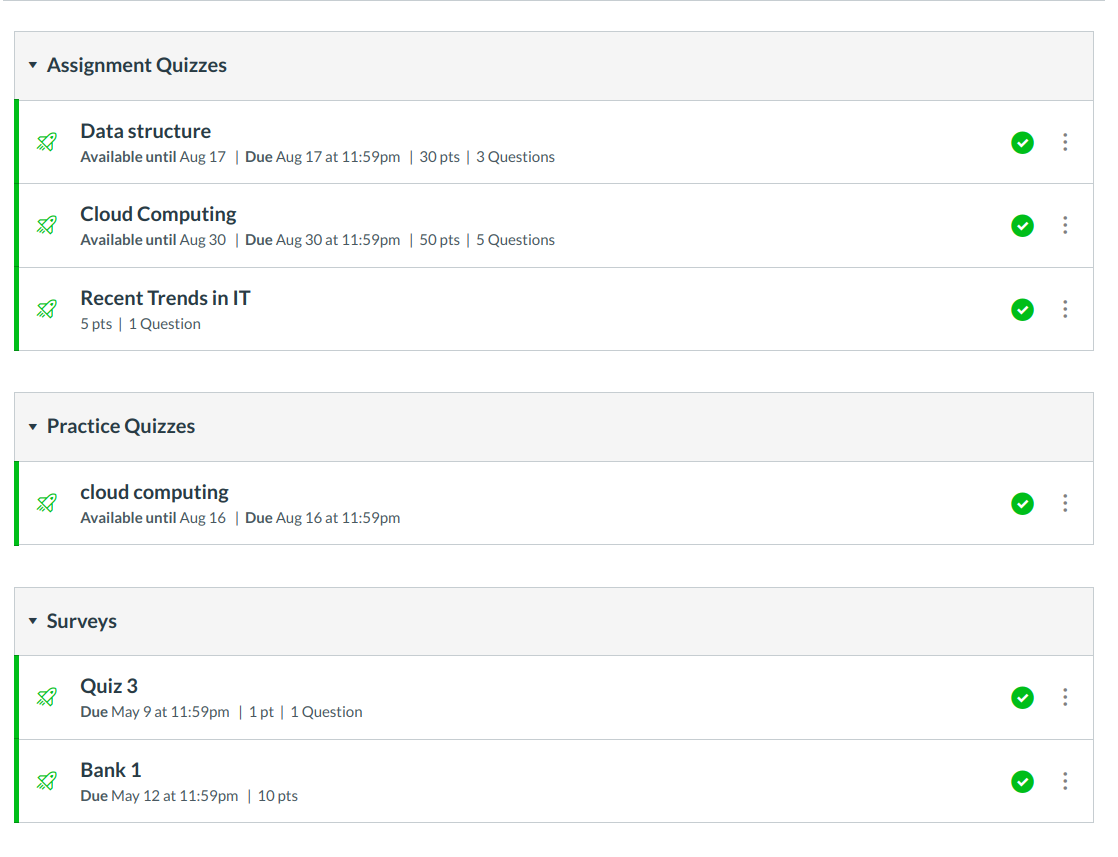Screen dimensions: 1118x857
Task: Open lowercase cloud computing practice quiz
Action: 154,492
